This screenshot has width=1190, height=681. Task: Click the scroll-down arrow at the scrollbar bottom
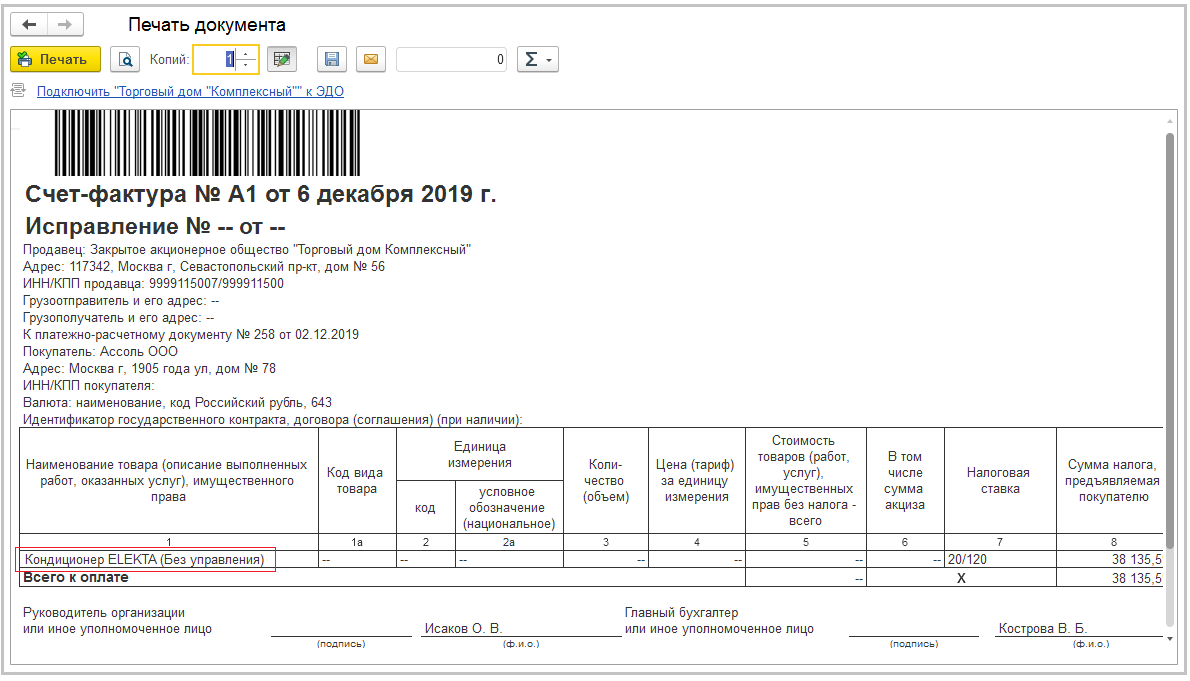[1170, 638]
